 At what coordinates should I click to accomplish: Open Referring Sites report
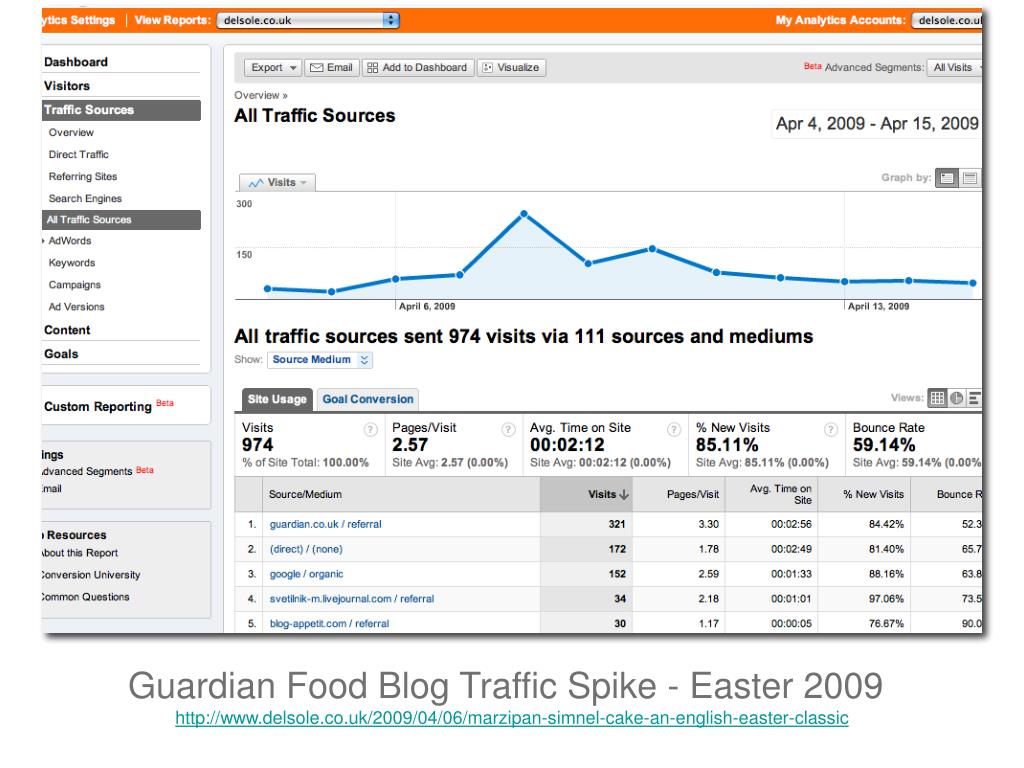click(x=83, y=176)
